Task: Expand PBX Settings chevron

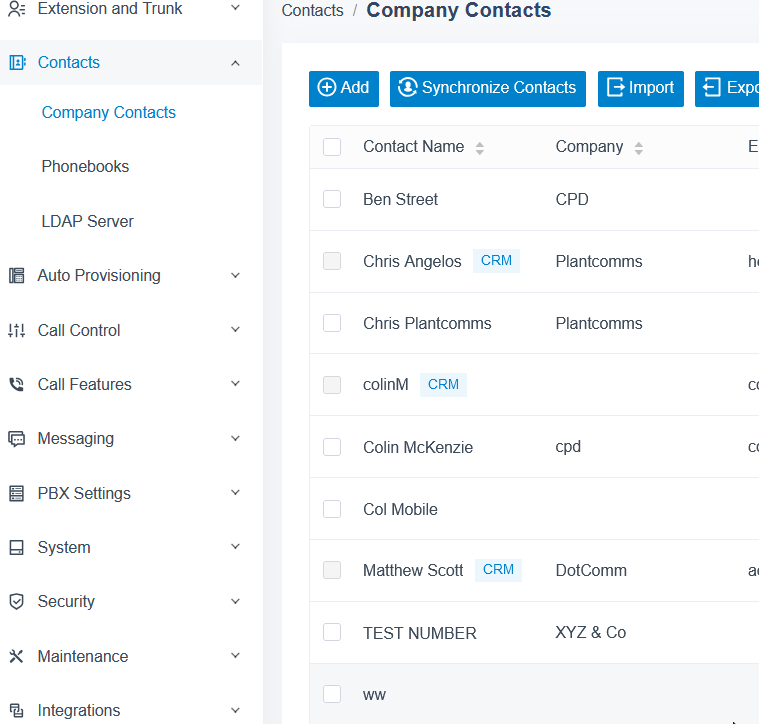Action: point(235,493)
